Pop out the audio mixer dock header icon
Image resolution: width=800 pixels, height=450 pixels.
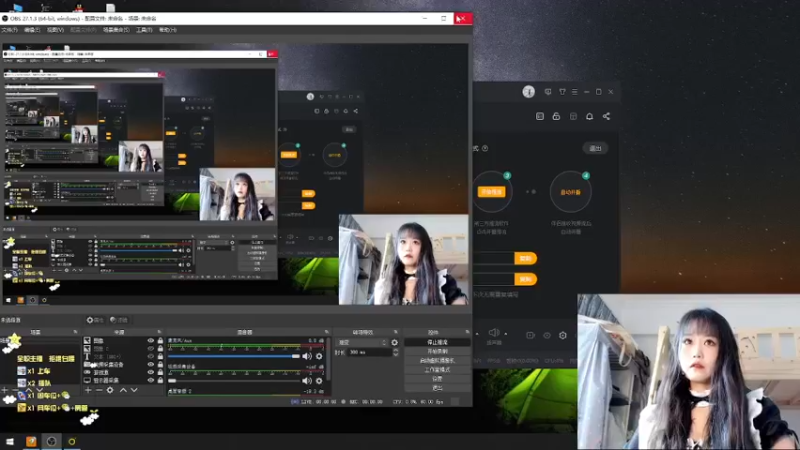pyautogui.click(x=327, y=332)
